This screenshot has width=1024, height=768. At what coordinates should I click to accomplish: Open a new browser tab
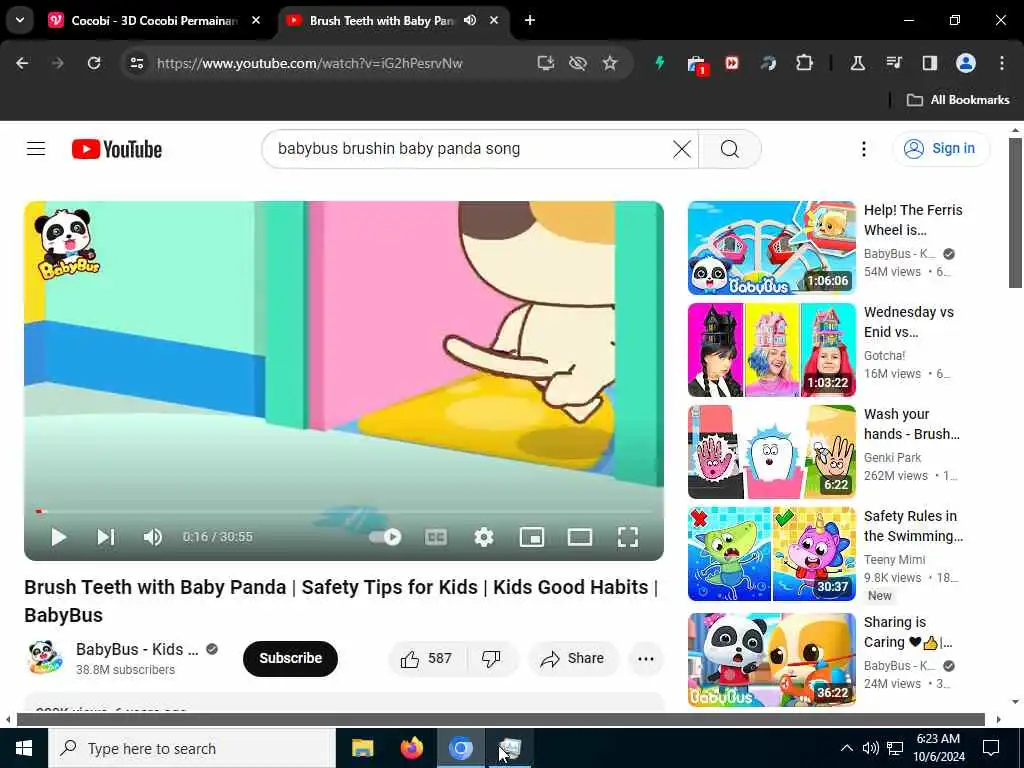pyautogui.click(x=530, y=20)
